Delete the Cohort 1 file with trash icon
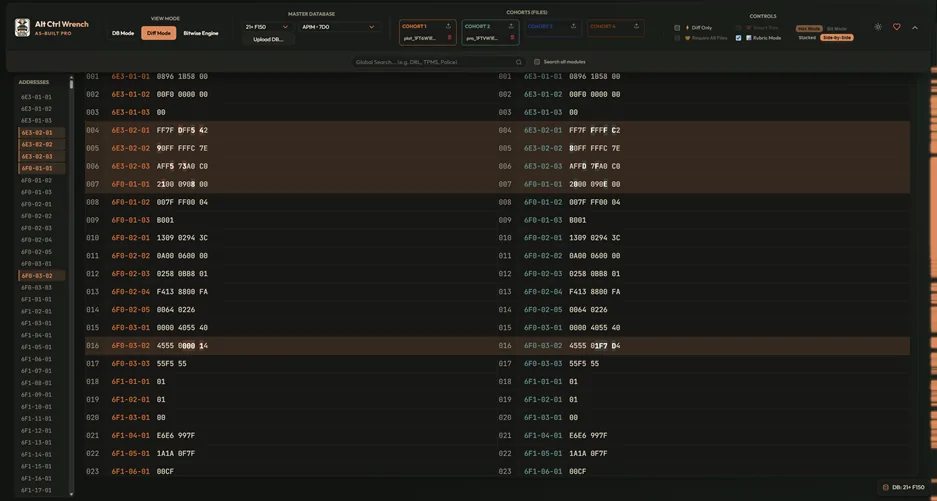Image resolution: width=937 pixels, height=501 pixels. [x=449, y=38]
